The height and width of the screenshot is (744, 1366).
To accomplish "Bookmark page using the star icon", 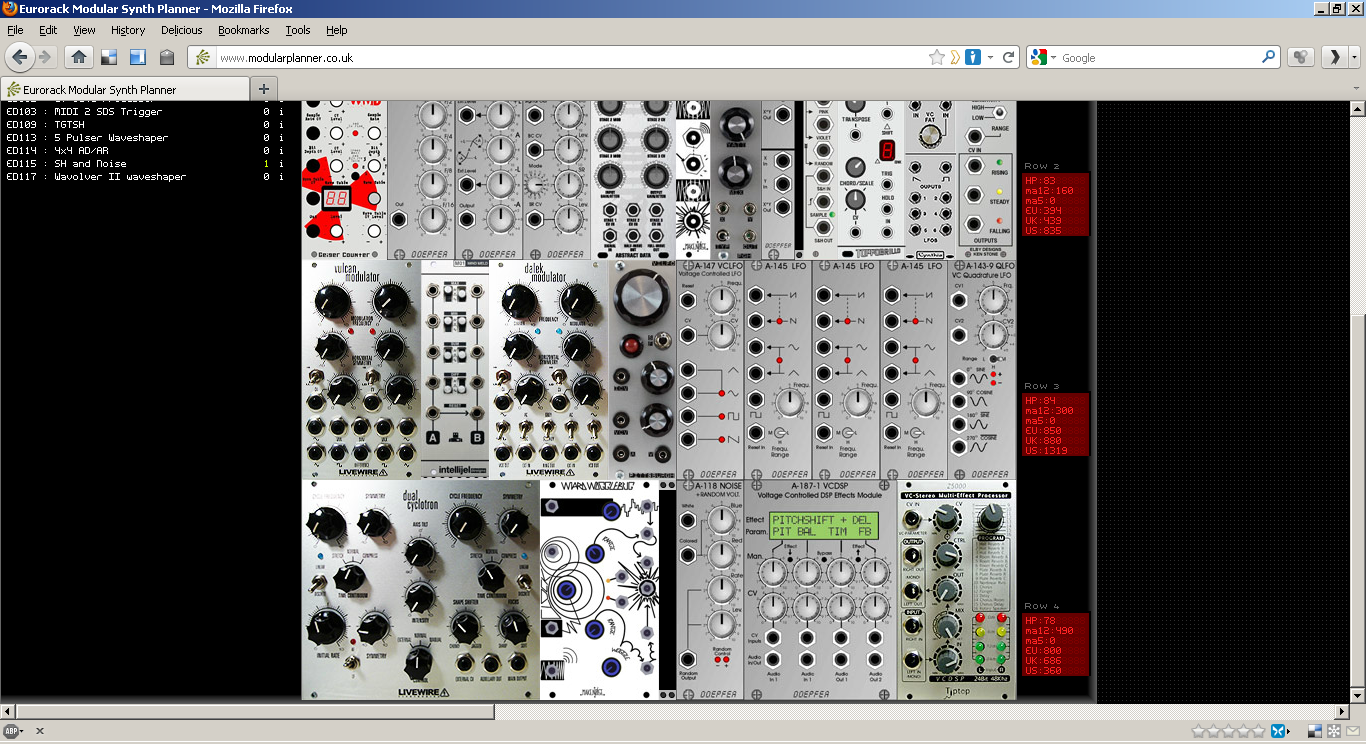I will click(x=936, y=58).
